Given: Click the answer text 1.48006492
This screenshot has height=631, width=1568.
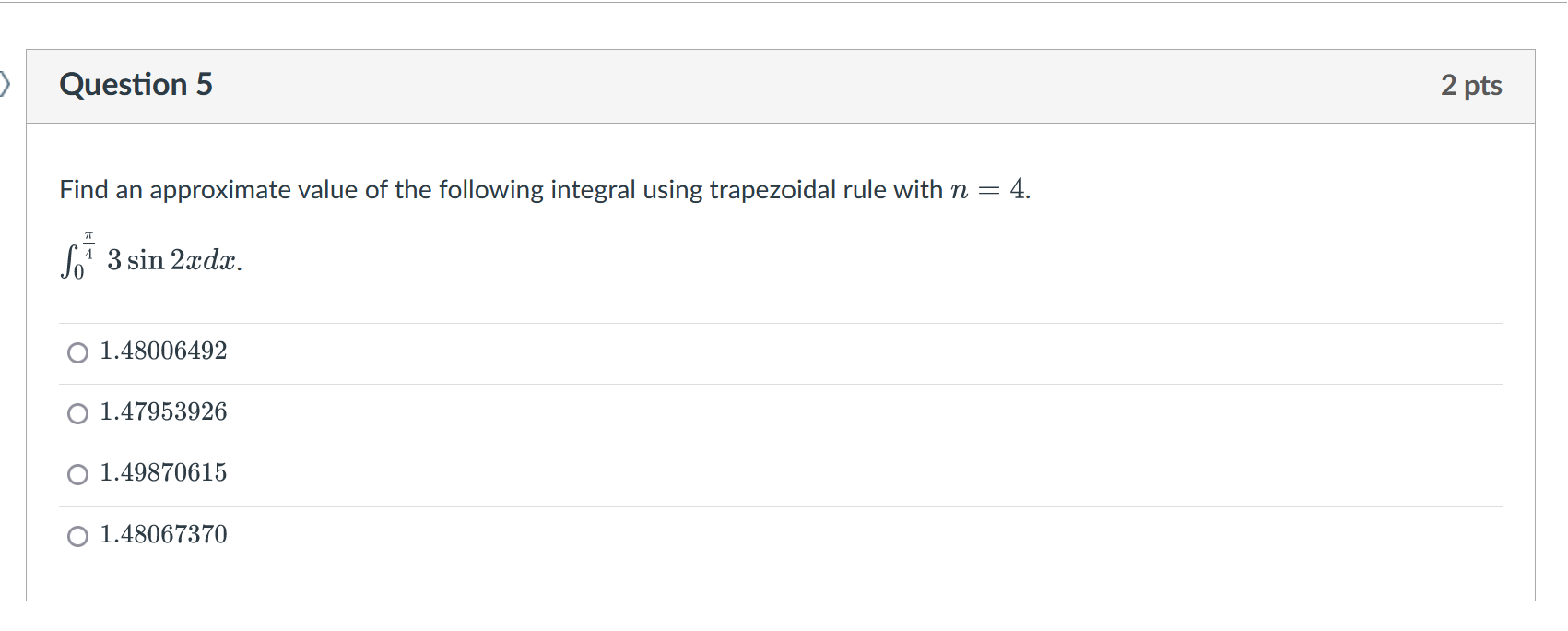Looking at the screenshot, I should pos(163,351).
